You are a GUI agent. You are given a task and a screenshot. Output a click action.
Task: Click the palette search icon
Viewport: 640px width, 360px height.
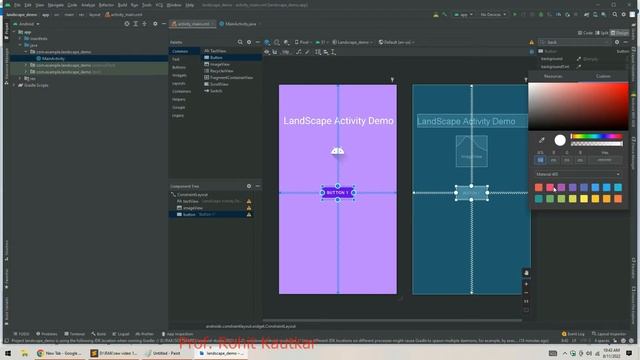pos(240,42)
